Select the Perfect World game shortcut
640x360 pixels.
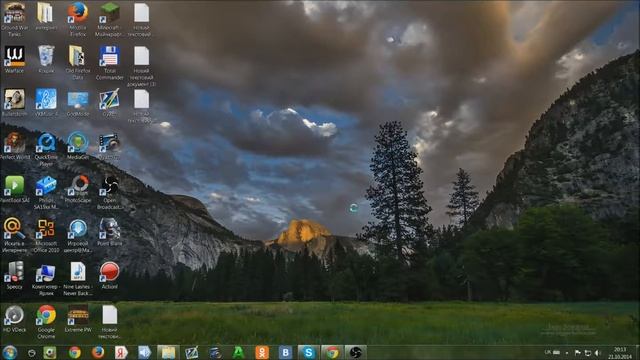click(x=14, y=146)
